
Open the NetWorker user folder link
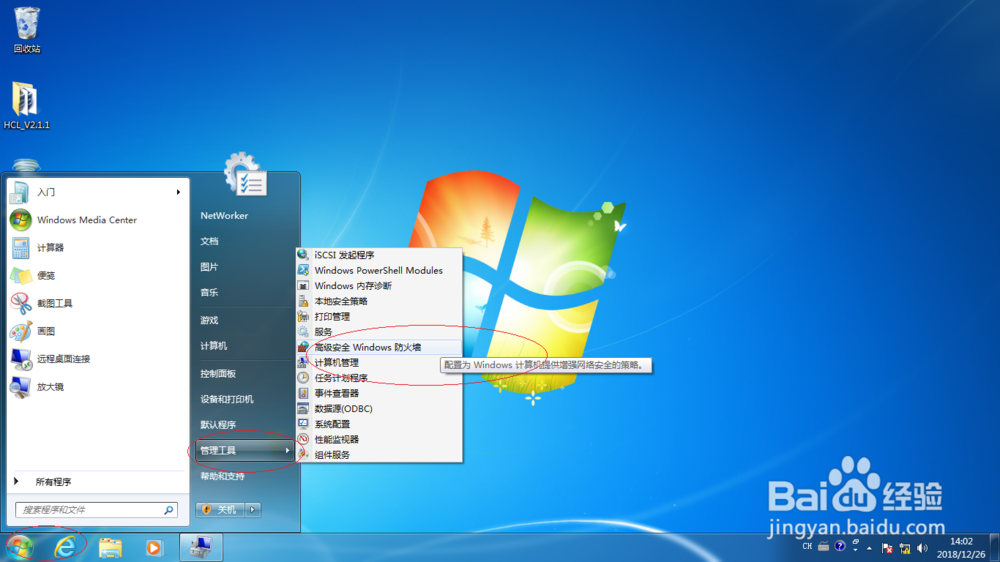(224, 216)
